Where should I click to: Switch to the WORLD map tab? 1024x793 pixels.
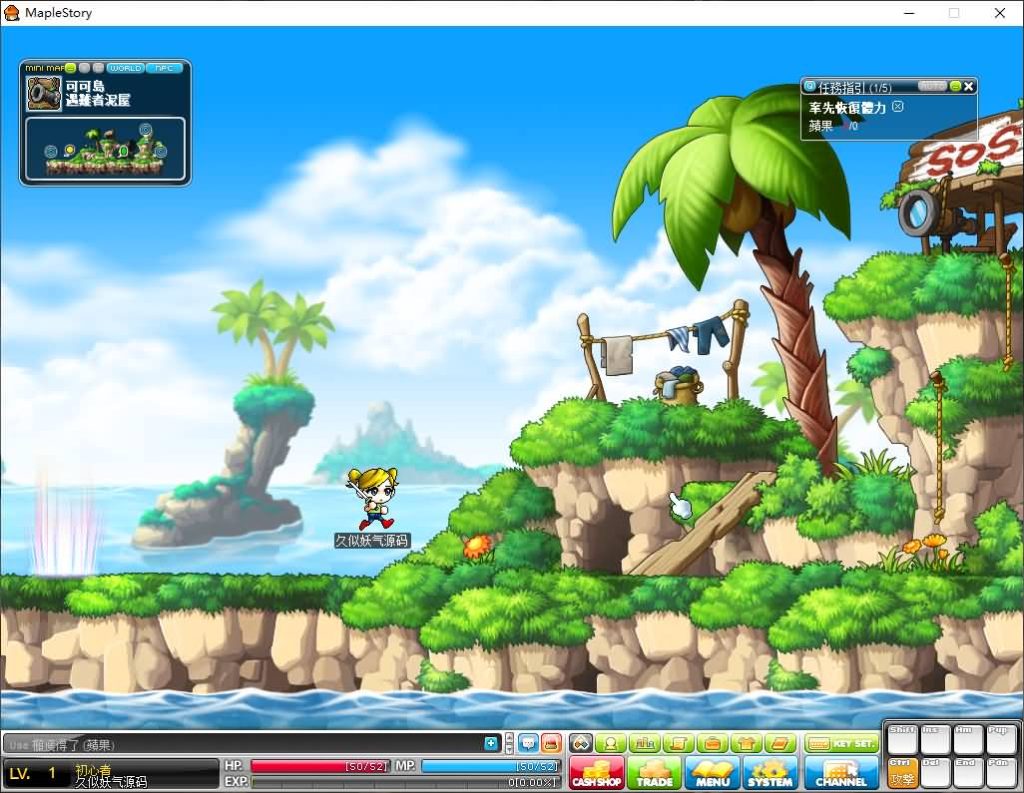[125, 68]
